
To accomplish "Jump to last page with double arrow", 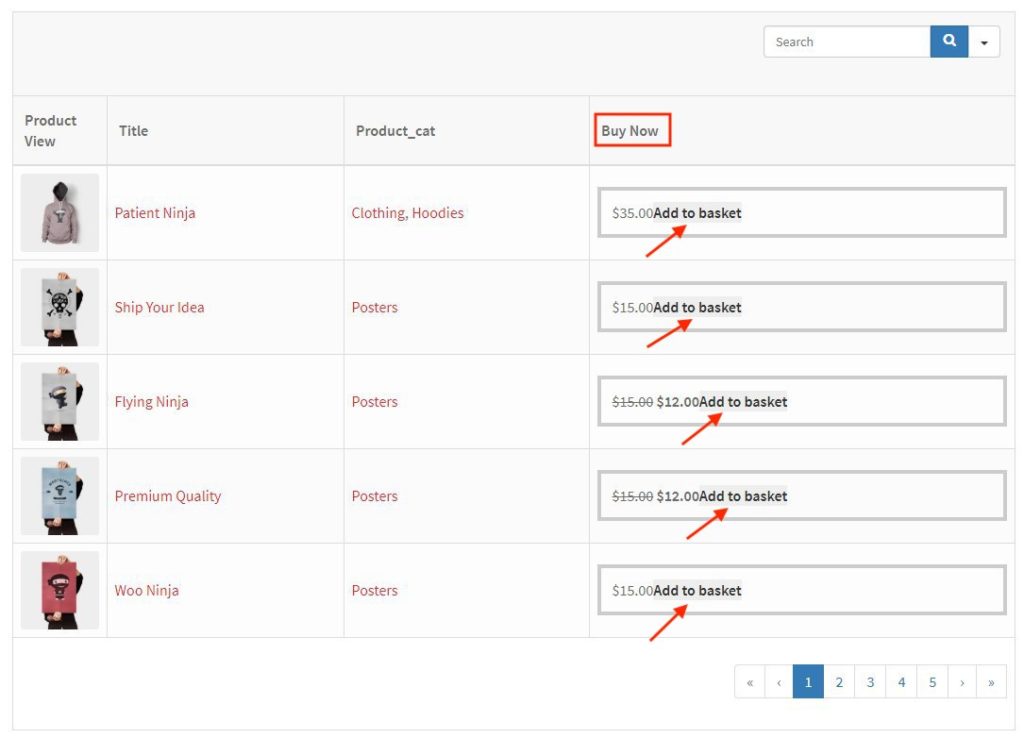I will tap(991, 682).
